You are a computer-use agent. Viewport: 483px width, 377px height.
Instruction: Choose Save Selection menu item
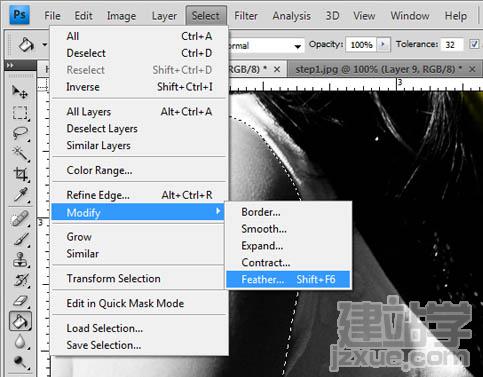pyautogui.click(x=139, y=345)
